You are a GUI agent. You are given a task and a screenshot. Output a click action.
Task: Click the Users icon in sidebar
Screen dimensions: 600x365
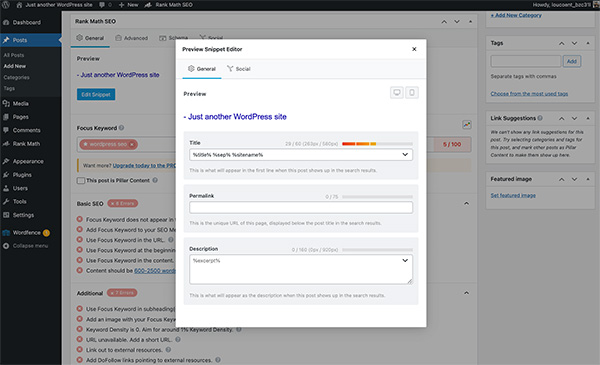click(x=6, y=188)
